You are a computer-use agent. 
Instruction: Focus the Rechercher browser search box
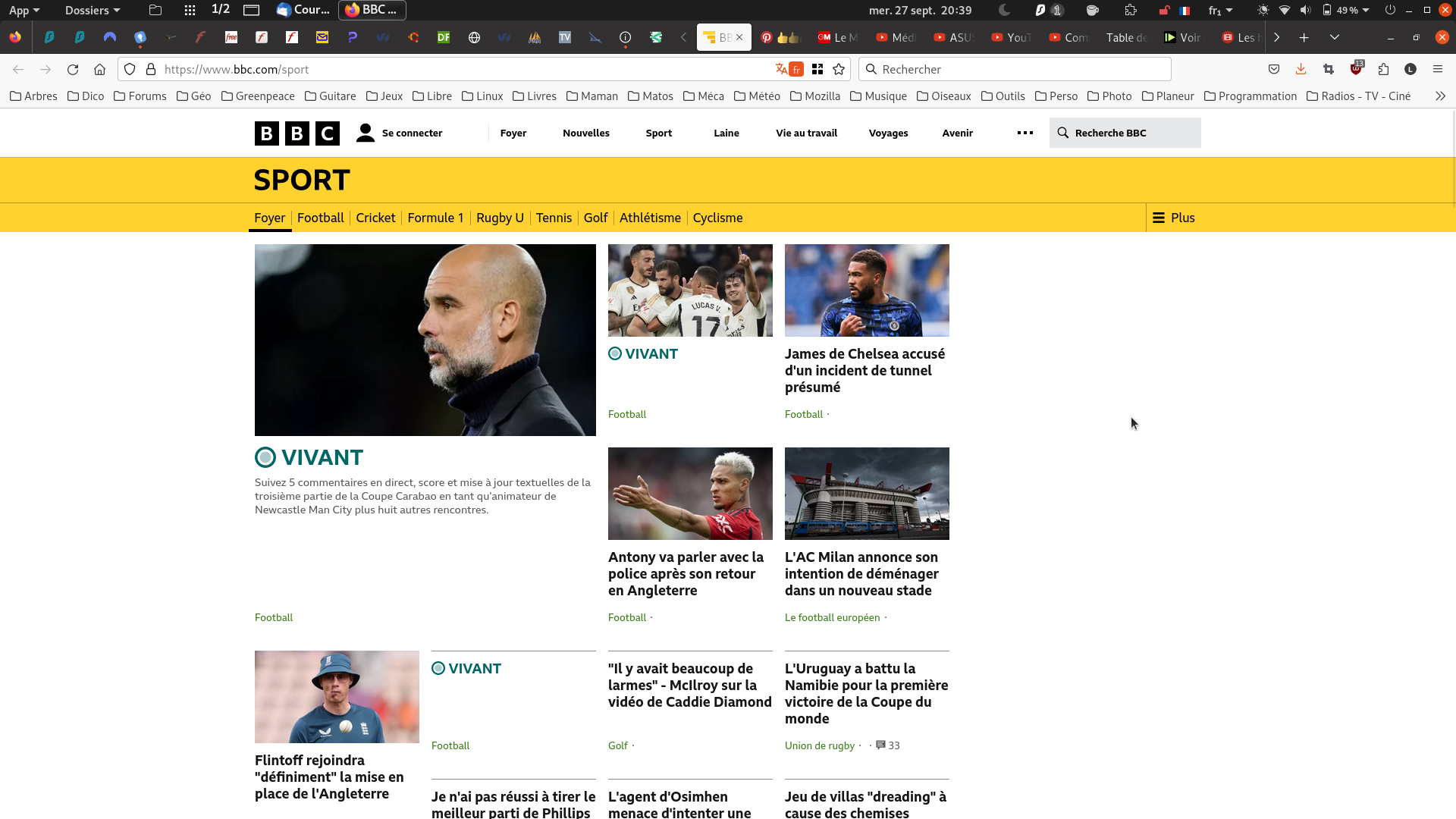[1015, 69]
